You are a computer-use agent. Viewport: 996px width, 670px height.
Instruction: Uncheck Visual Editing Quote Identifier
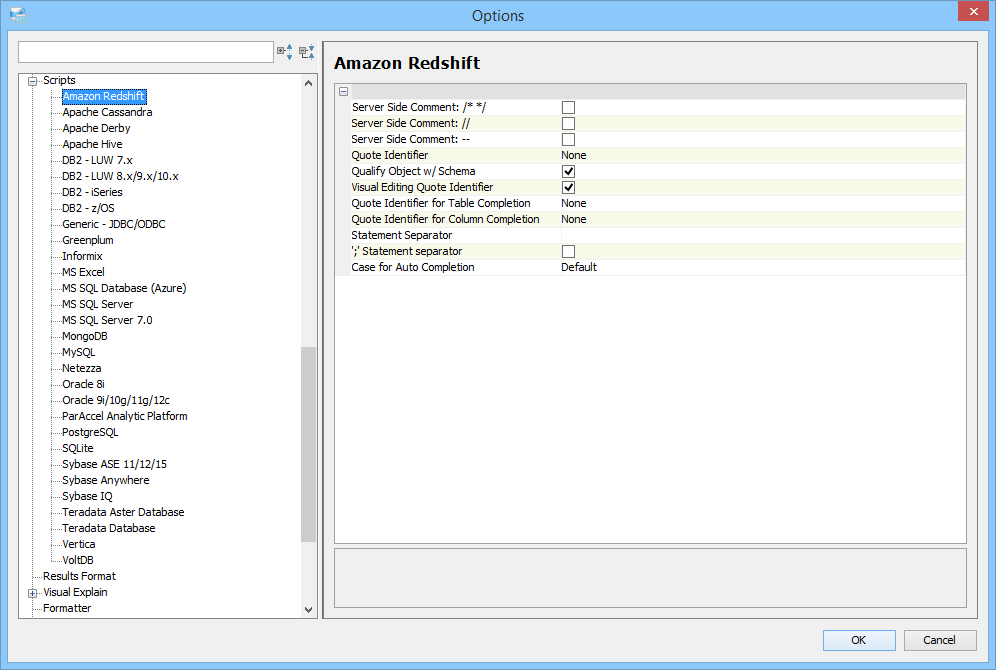pos(569,187)
